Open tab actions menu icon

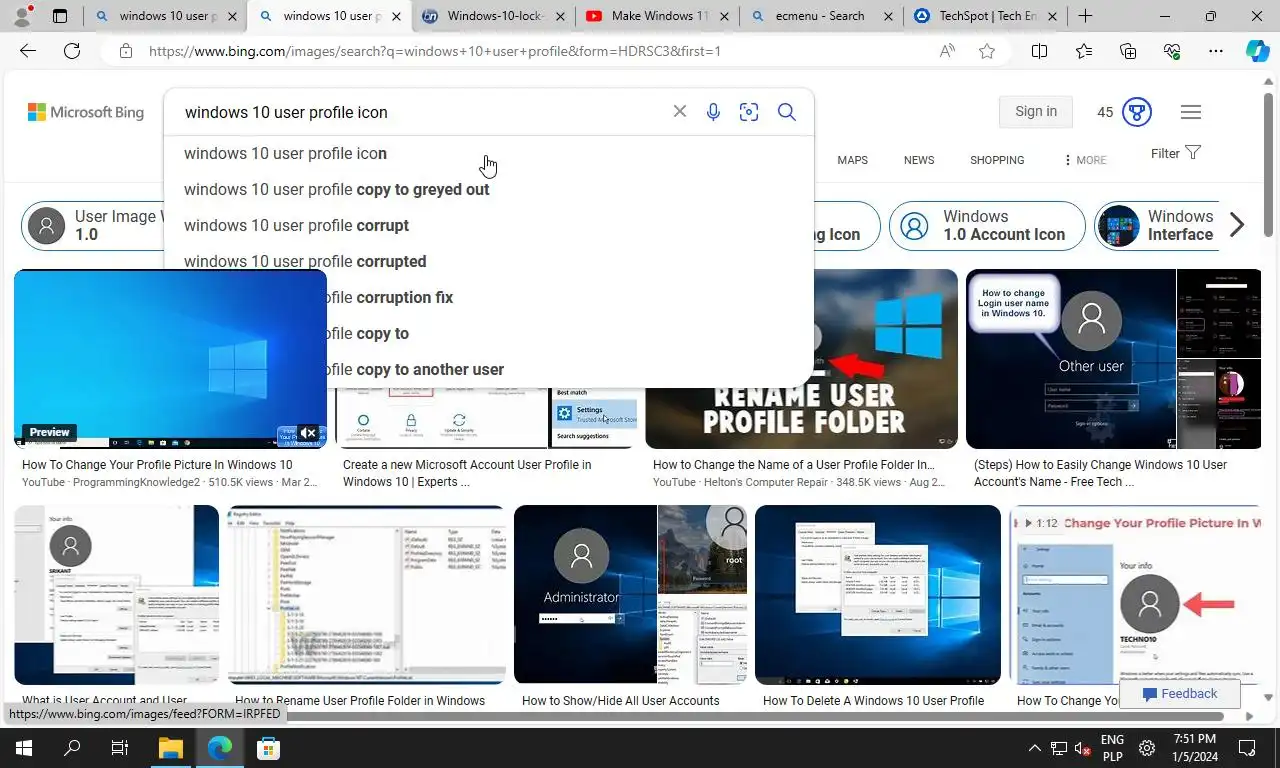point(60,16)
